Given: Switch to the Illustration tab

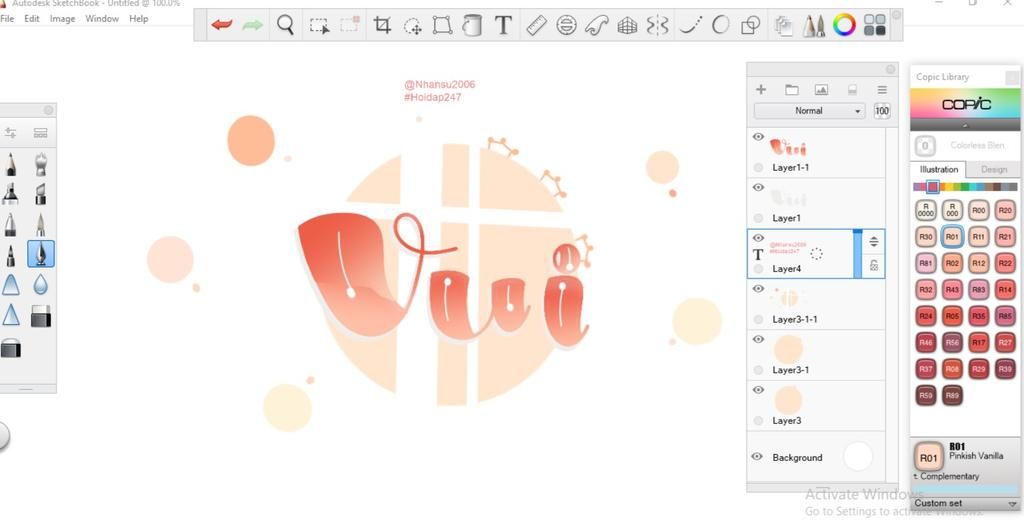Looking at the screenshot, I should coord(938,169).
